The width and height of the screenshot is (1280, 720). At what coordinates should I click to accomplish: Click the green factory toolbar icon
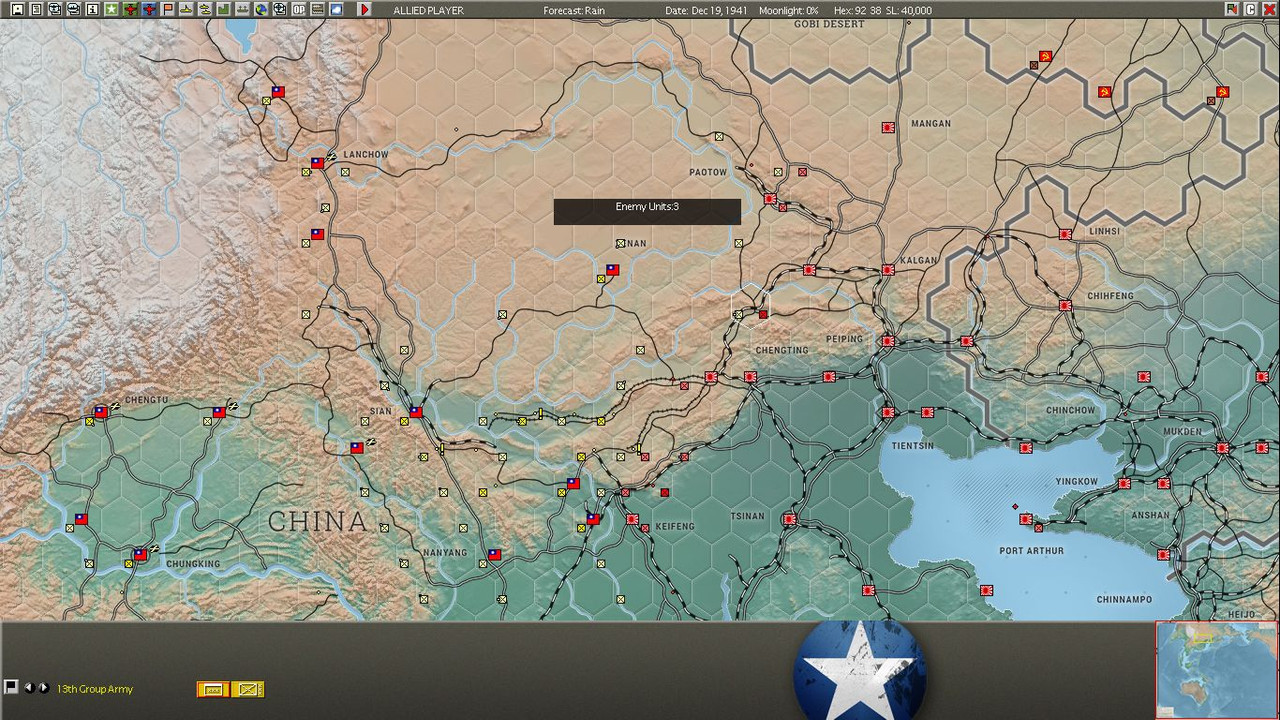click(x=223, y=9)
